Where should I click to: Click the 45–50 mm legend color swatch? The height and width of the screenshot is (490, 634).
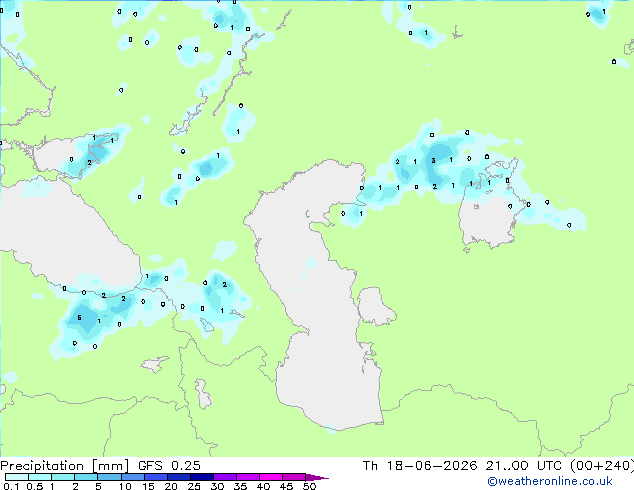[x=294, y=477]
